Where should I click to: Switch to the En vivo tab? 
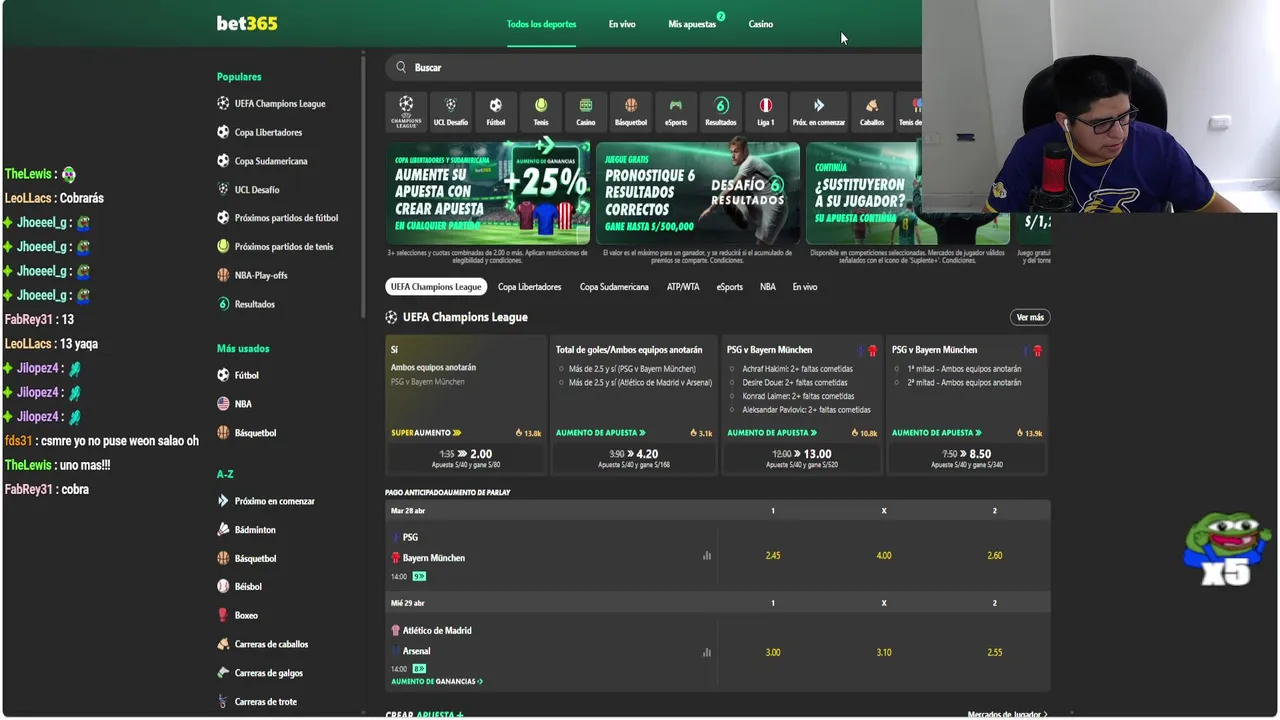tap(622, 24)
